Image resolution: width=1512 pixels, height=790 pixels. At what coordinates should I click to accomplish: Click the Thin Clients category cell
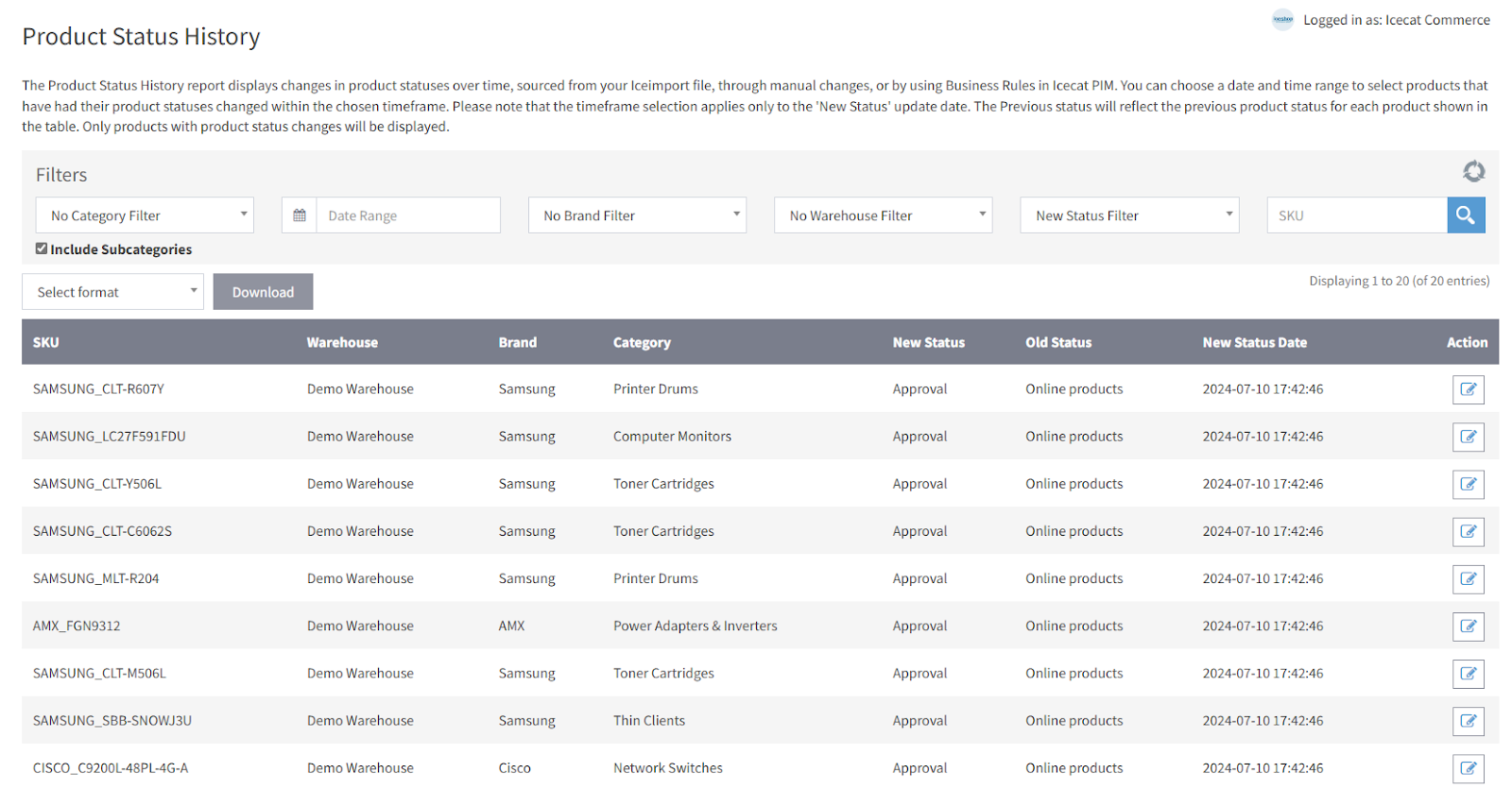point(648,720)
